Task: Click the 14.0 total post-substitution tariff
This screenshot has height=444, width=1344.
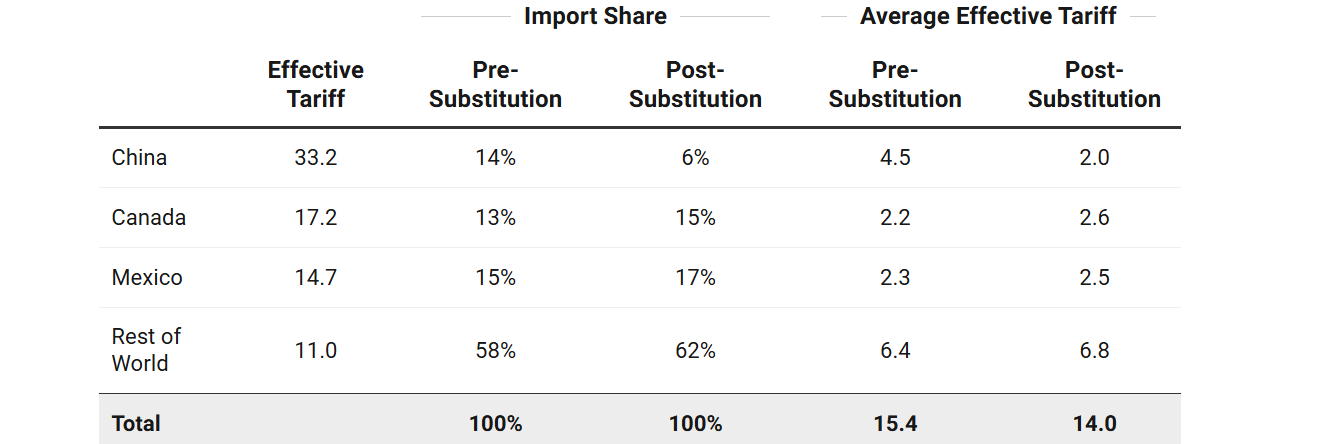Action: point(1094,423)
